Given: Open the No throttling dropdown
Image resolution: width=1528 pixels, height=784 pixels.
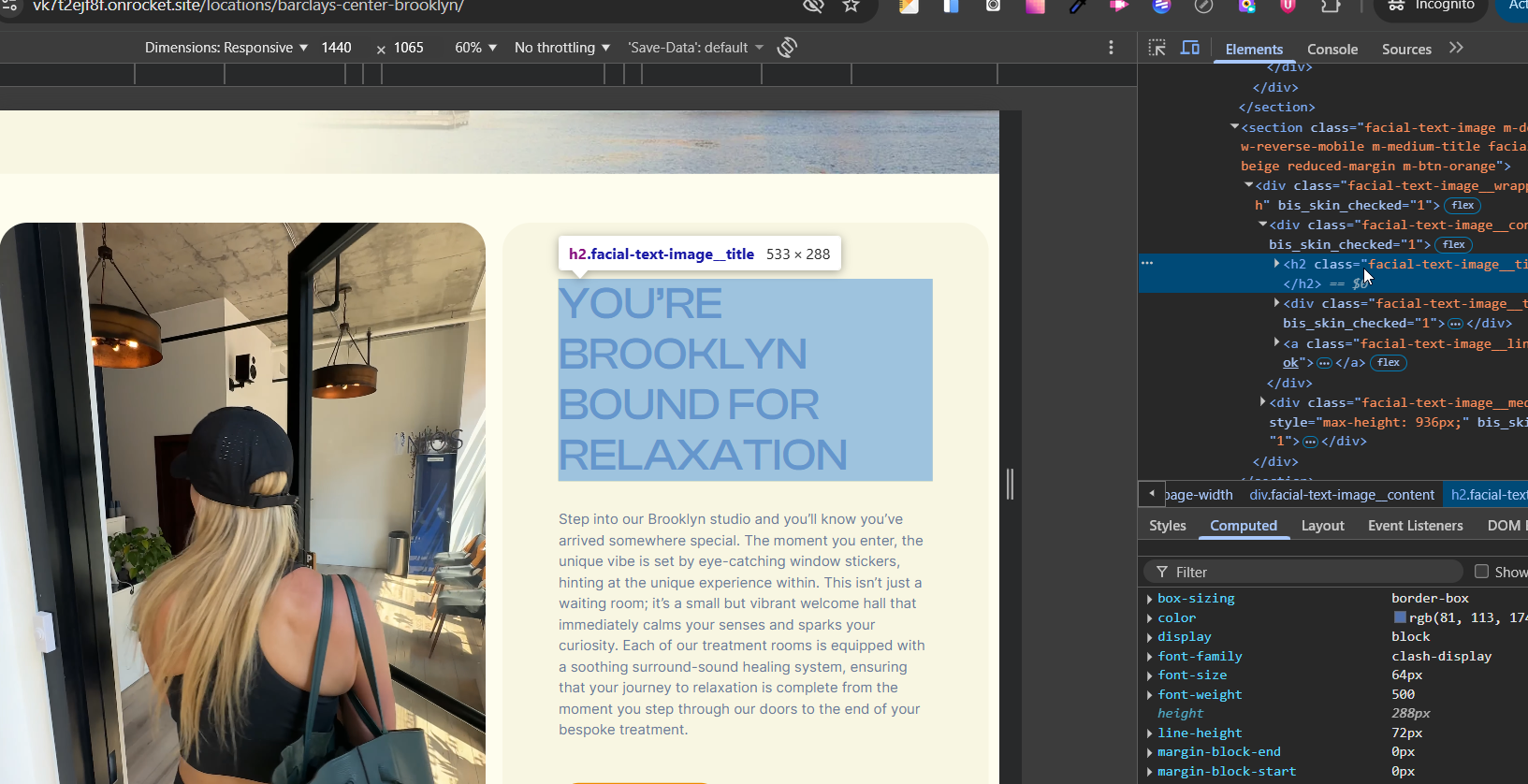Looking at the screenshot, I should coord(561,48).
